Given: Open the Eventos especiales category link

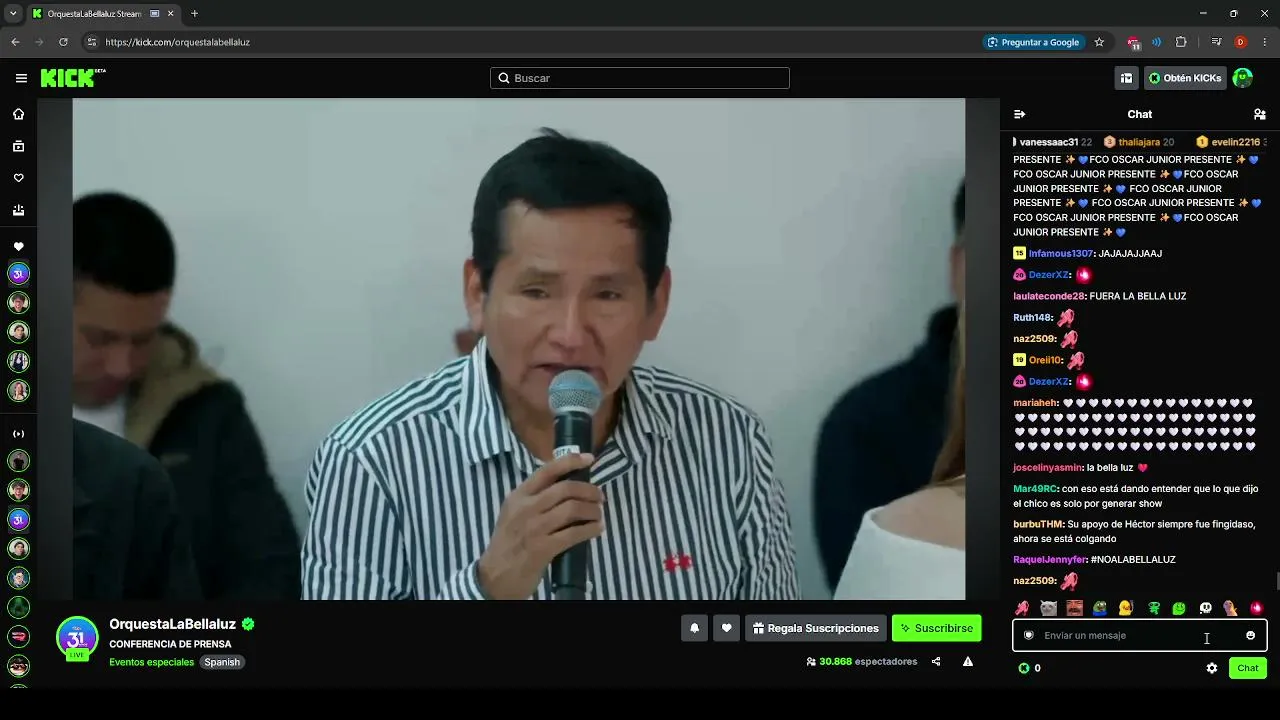Looking at the screenshot, I should (x=152, y=662).
